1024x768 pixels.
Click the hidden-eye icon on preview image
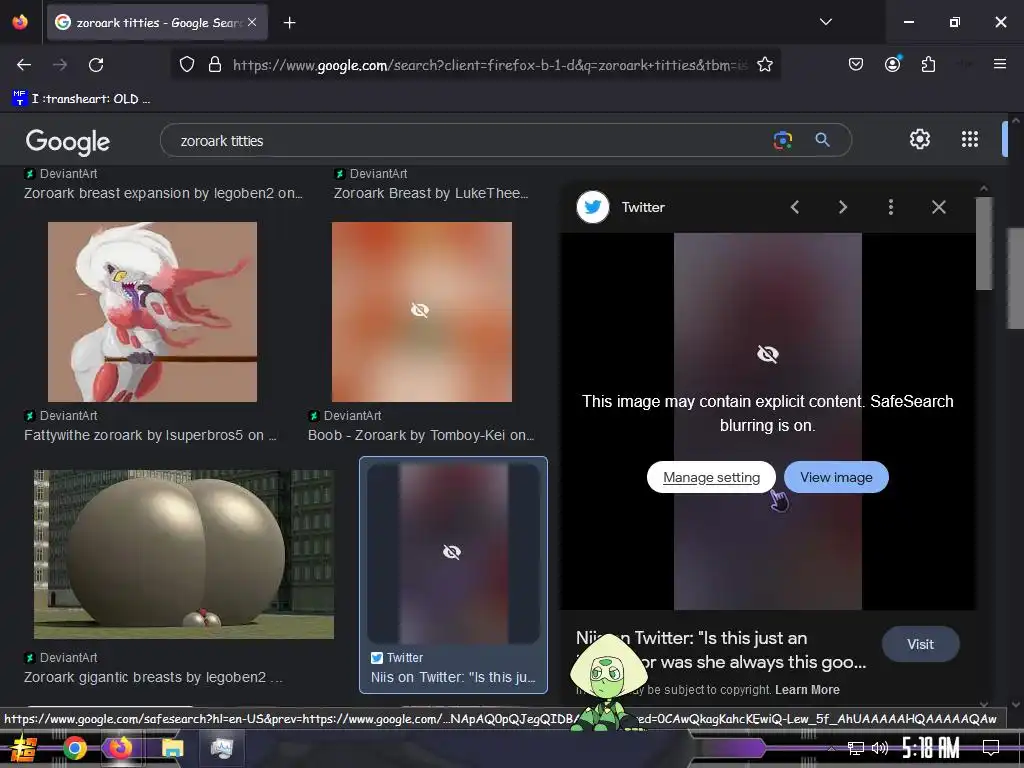click(767, 354)
